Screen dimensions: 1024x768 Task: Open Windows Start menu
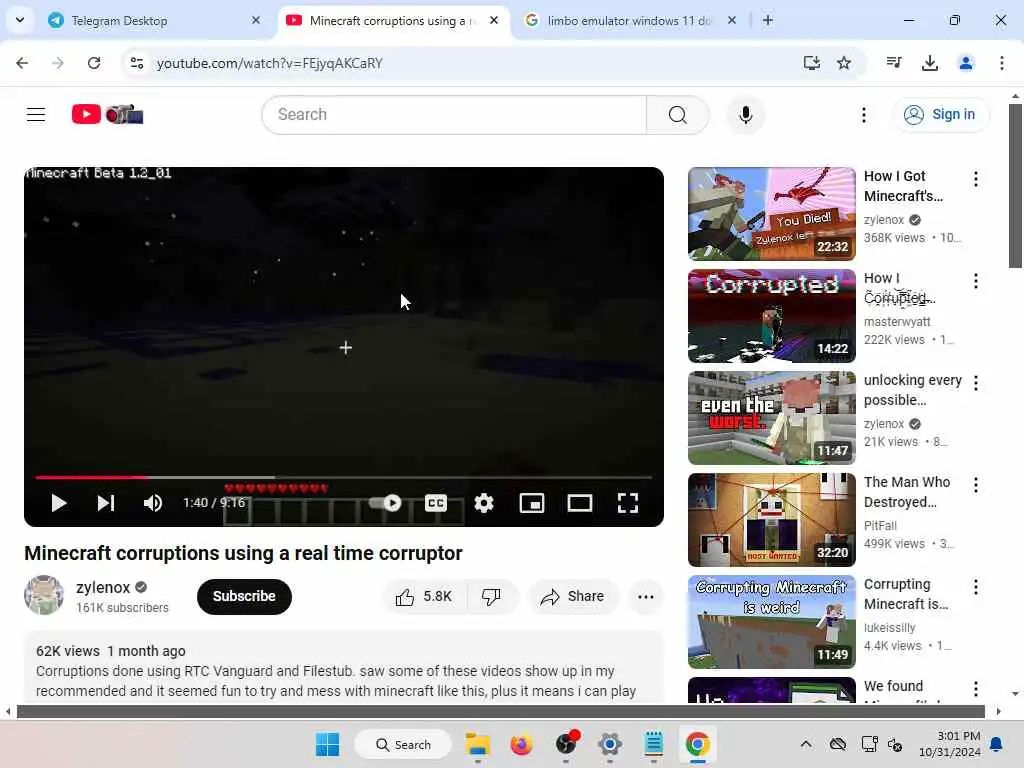[x=327, y=744]
